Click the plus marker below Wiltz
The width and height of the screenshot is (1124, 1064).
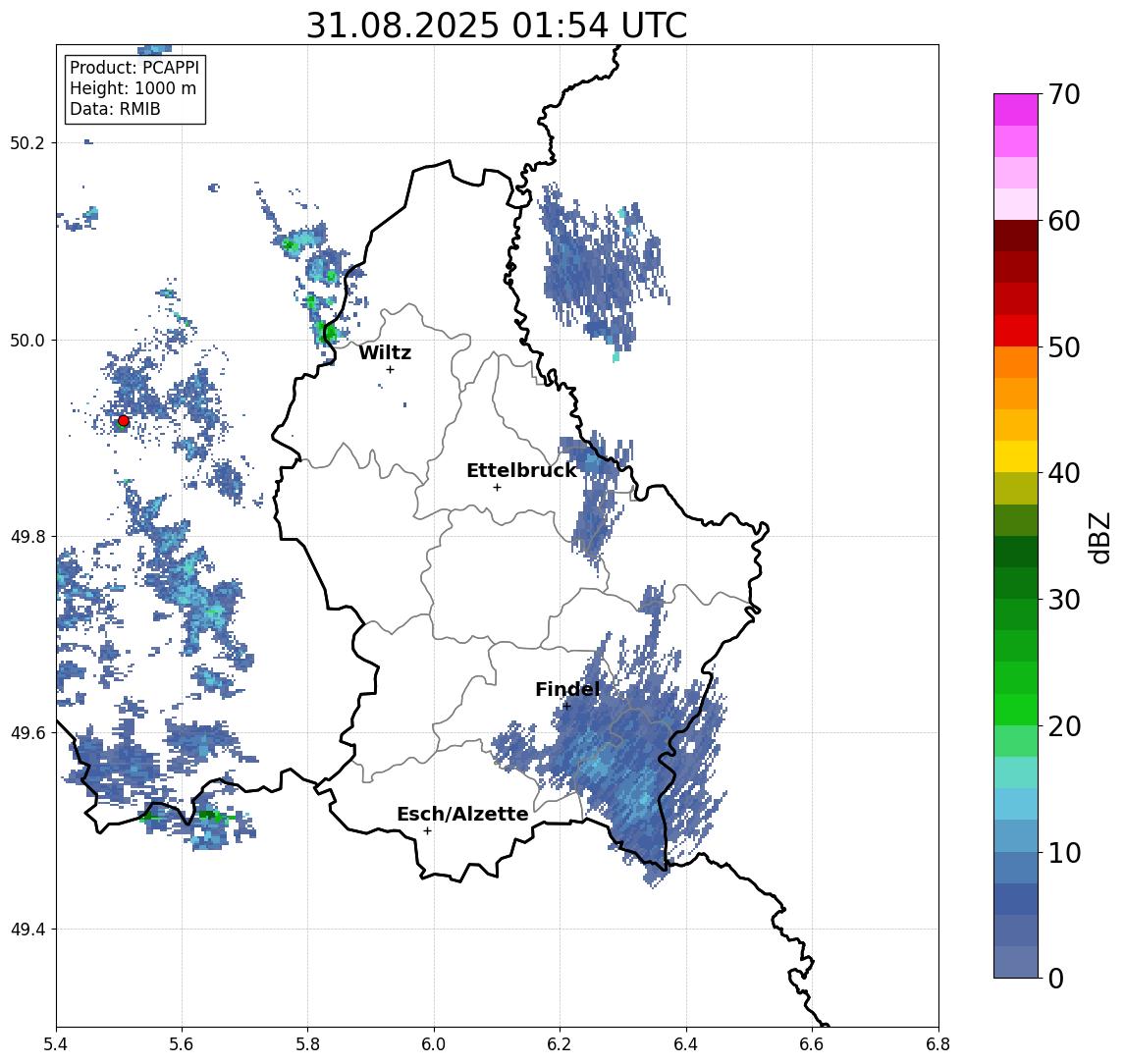390,369
